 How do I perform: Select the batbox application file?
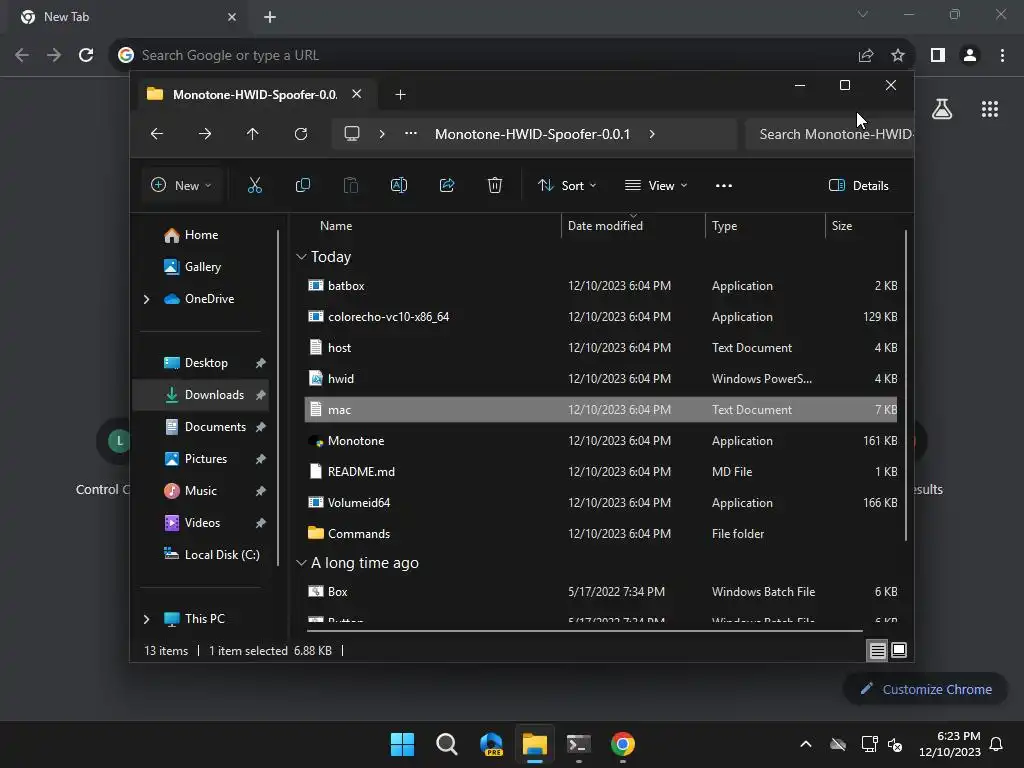601,286
